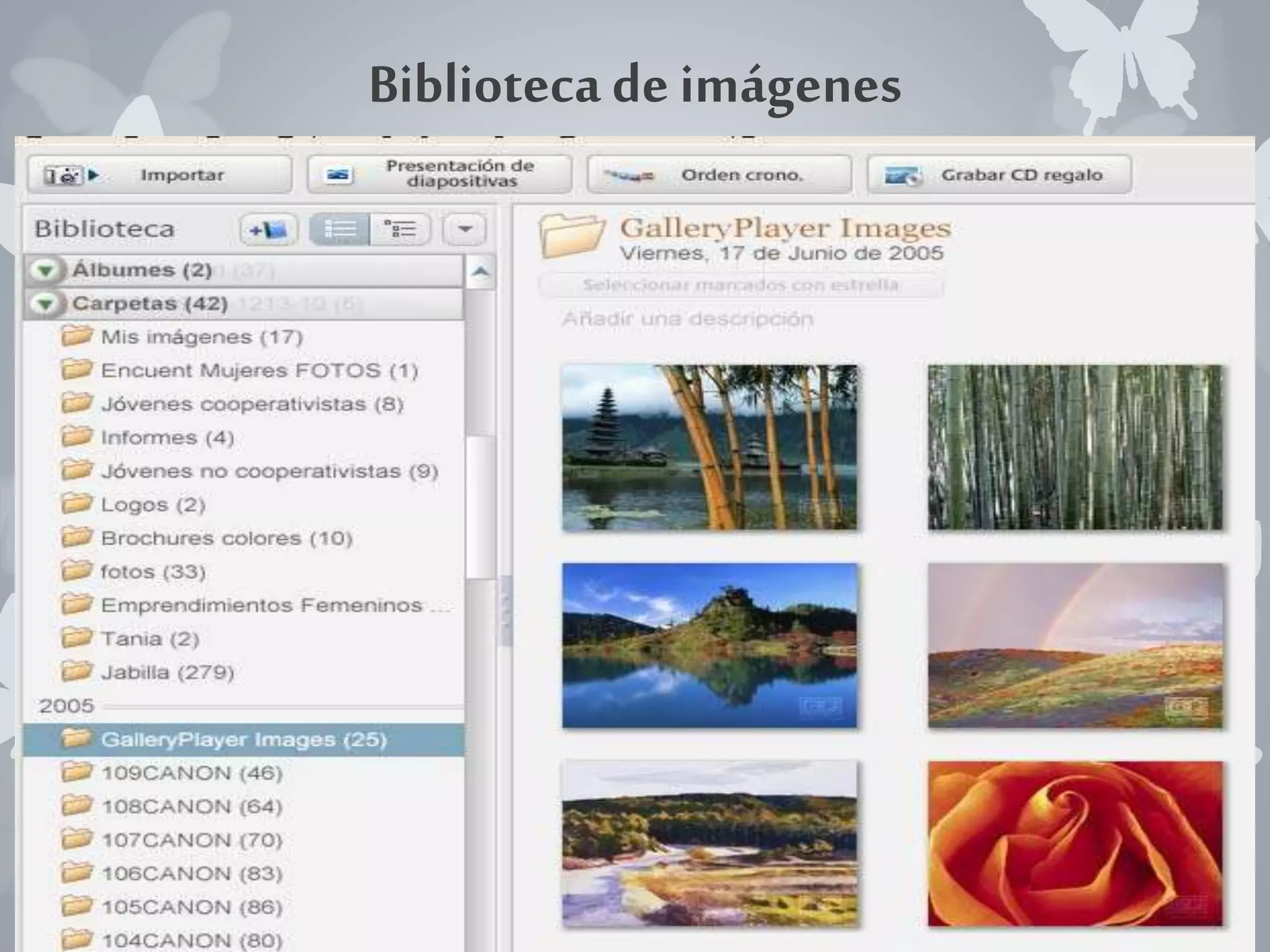This screenshot has width=1270, height=952.
Task: Click the folder icon beside Mis imágenes
Action: pos(77,336)
